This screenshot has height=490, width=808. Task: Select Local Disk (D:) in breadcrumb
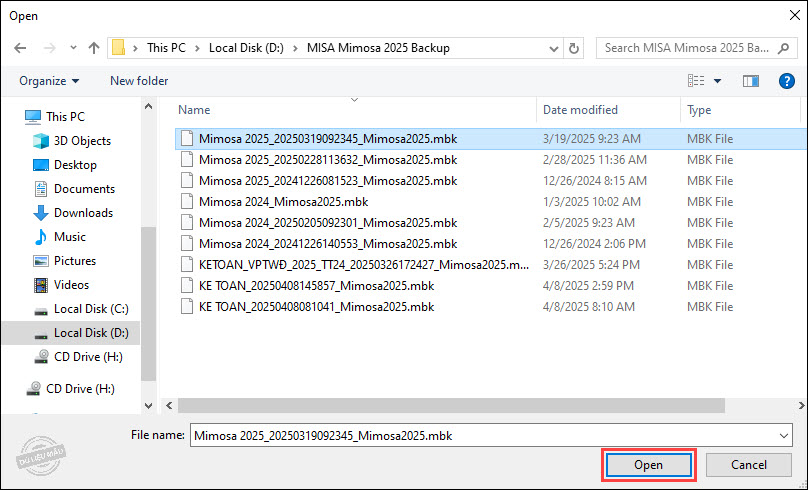click(x=246, y=48)
